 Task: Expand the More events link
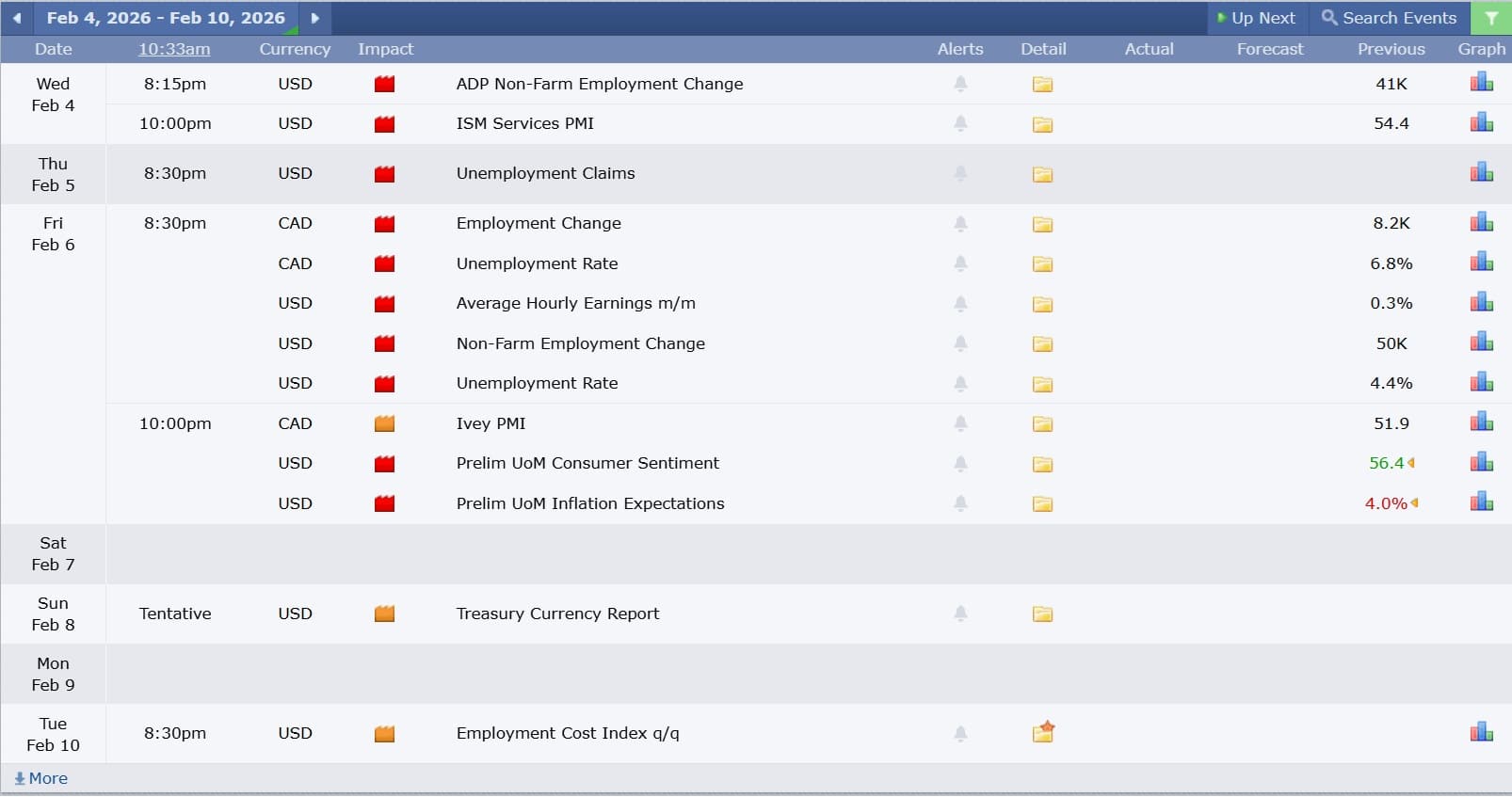tap(41, 778)
